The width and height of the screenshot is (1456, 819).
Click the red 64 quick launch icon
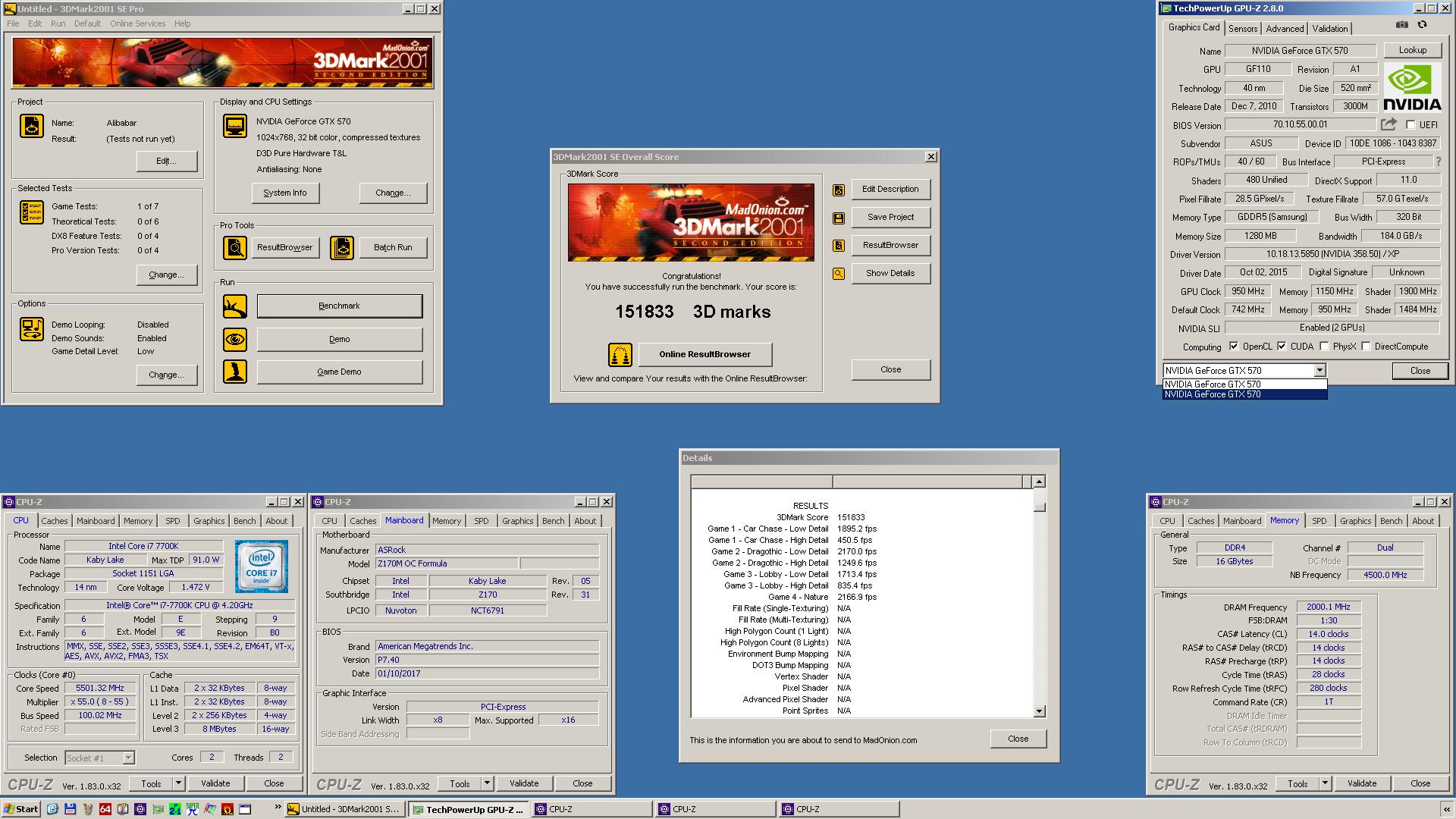[x=105, y=809]
